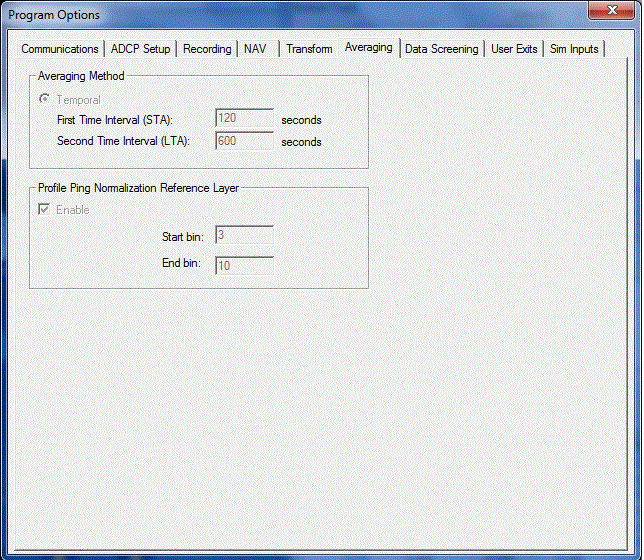This screenshot has width=644, height=560.
Task: Click the Profile Ping Normalization Reference Layer label
Action: [x=138, y=187]
